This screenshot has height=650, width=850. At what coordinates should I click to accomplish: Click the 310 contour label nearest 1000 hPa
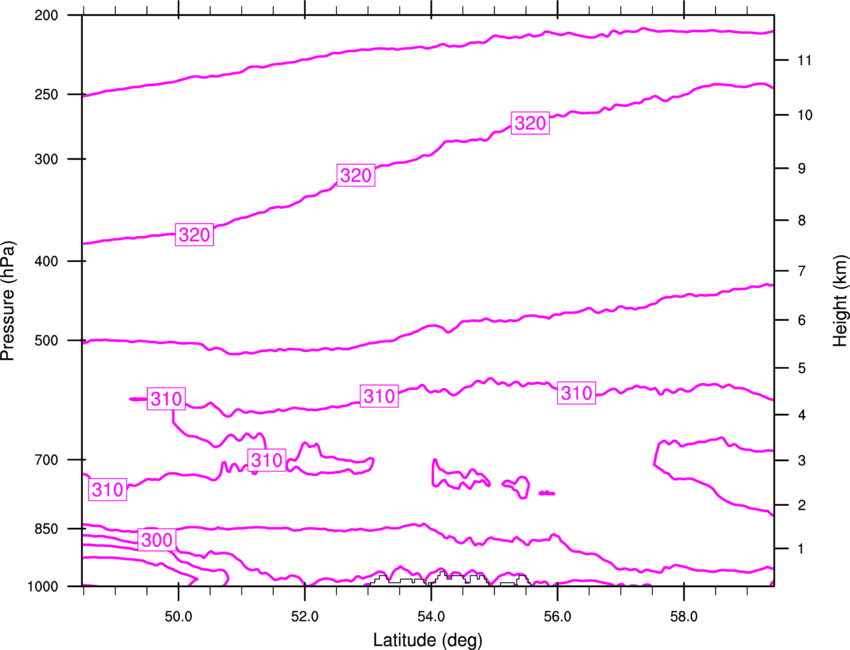107,490
